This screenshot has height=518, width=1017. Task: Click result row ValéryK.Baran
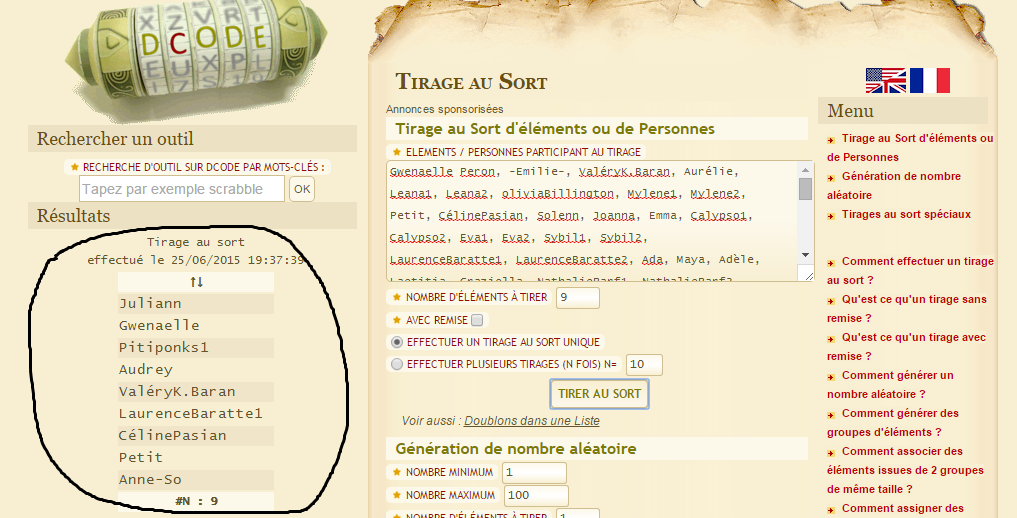coord(196,392)
